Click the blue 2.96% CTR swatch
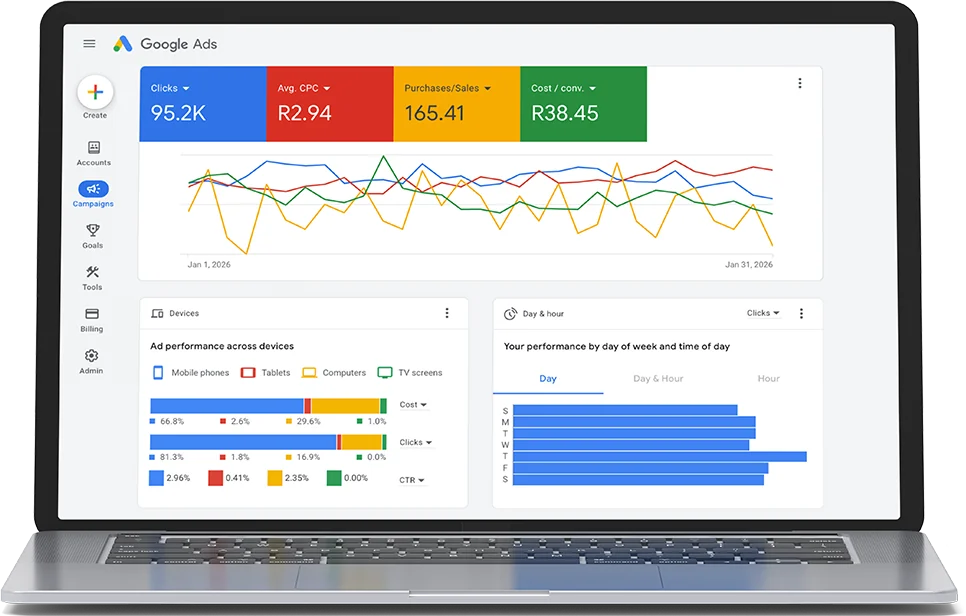This screenshot has width=966, height=616. pyautogui.click(x=156, y=478)
